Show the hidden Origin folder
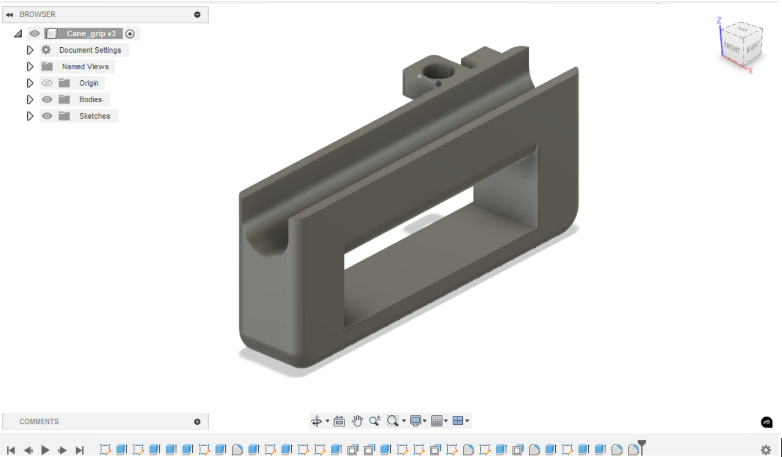 (x=46, y=83)
